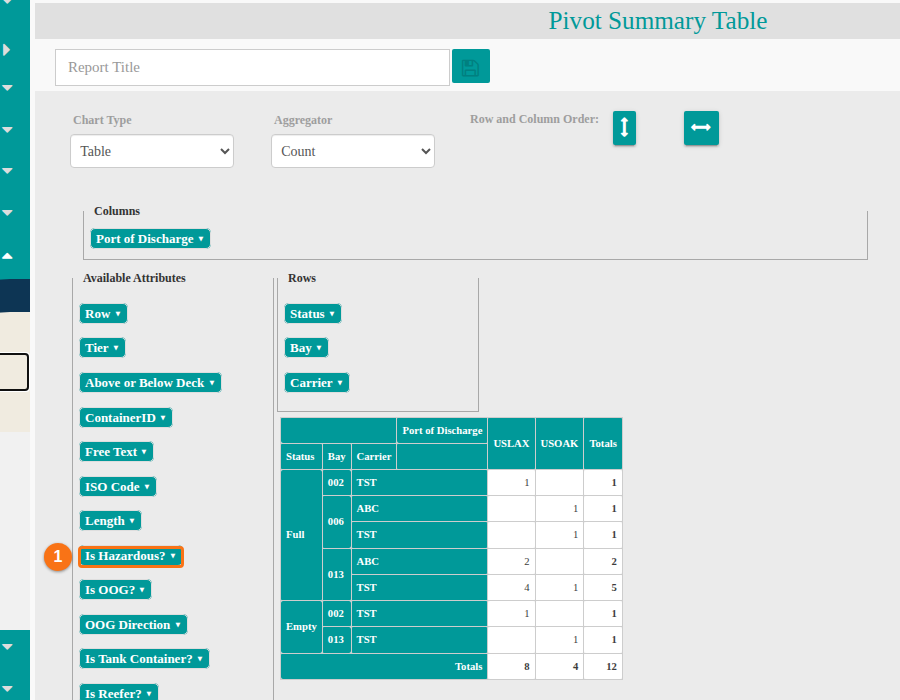The image size is (900, 700).
Task: Open the Tier attribute filter chip
Action: 102,348
